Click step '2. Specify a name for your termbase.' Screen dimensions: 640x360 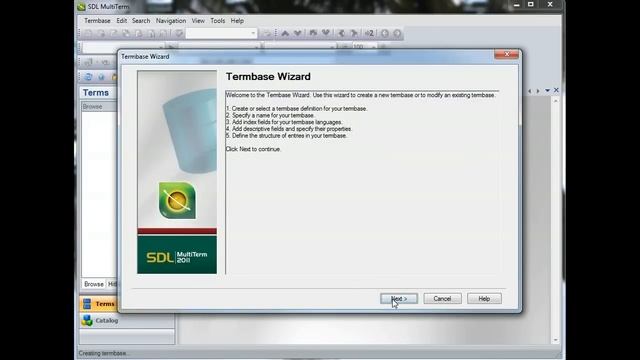[x=270, y=116]
